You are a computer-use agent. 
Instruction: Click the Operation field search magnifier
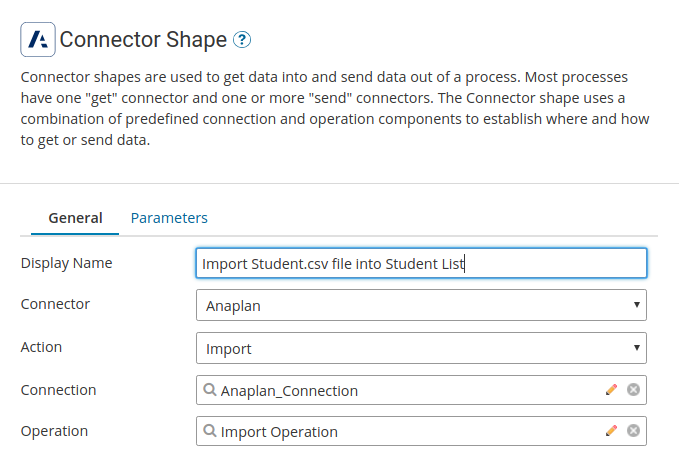coord(210,431)
